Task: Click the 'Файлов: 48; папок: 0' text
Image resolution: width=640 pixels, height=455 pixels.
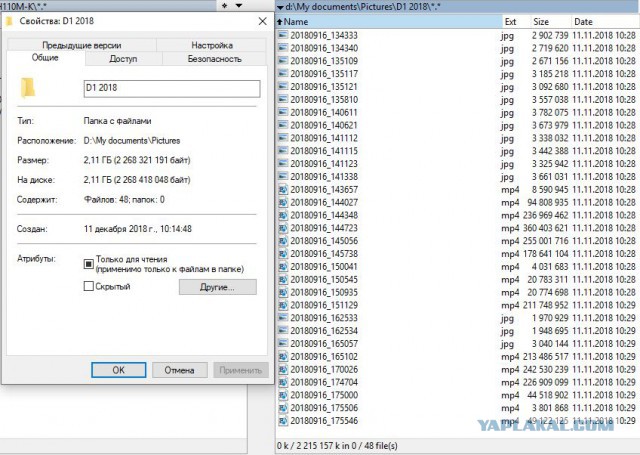Action: [x=124, y=200]
